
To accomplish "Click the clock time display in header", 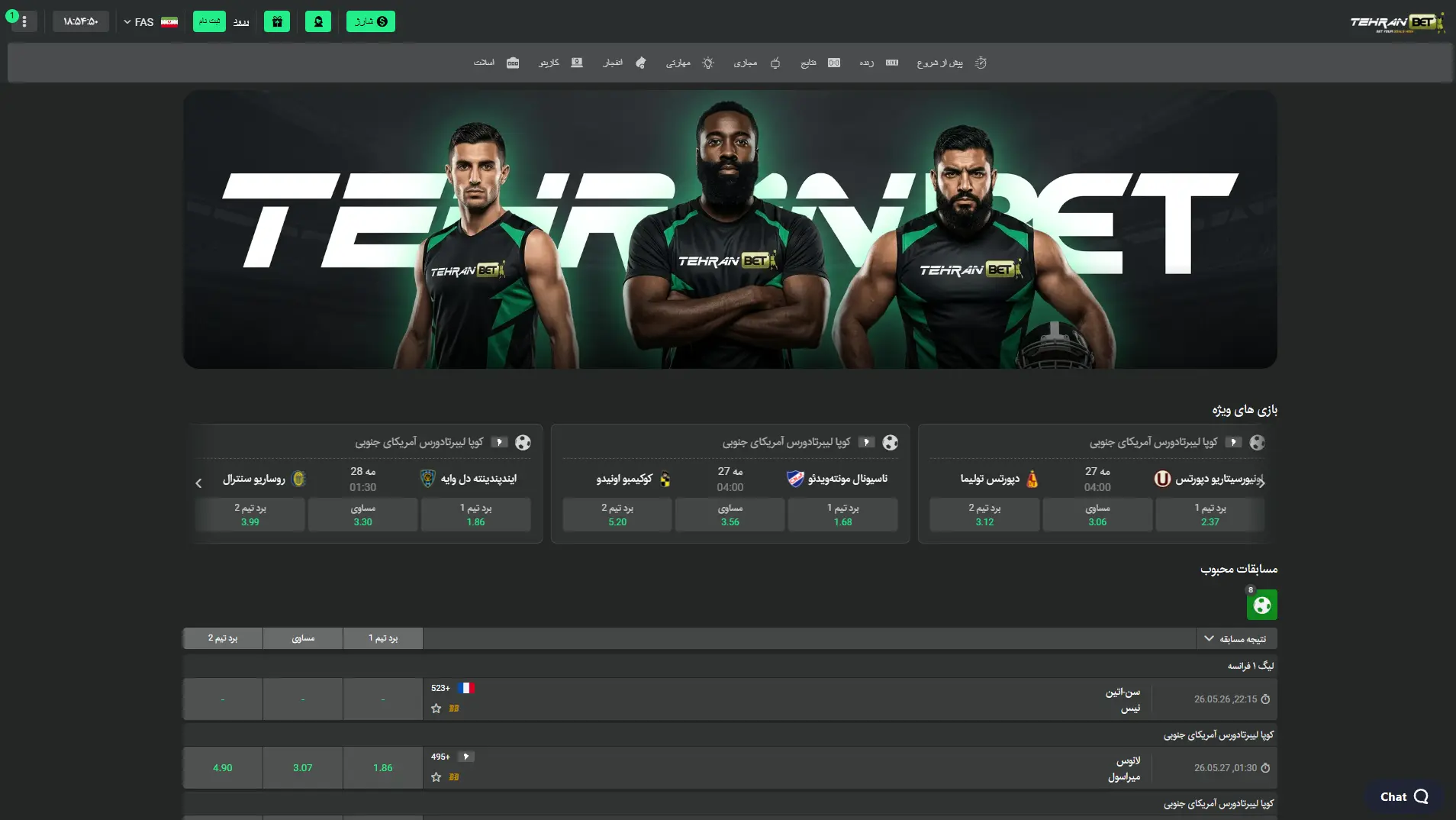I will coord(81,21).
